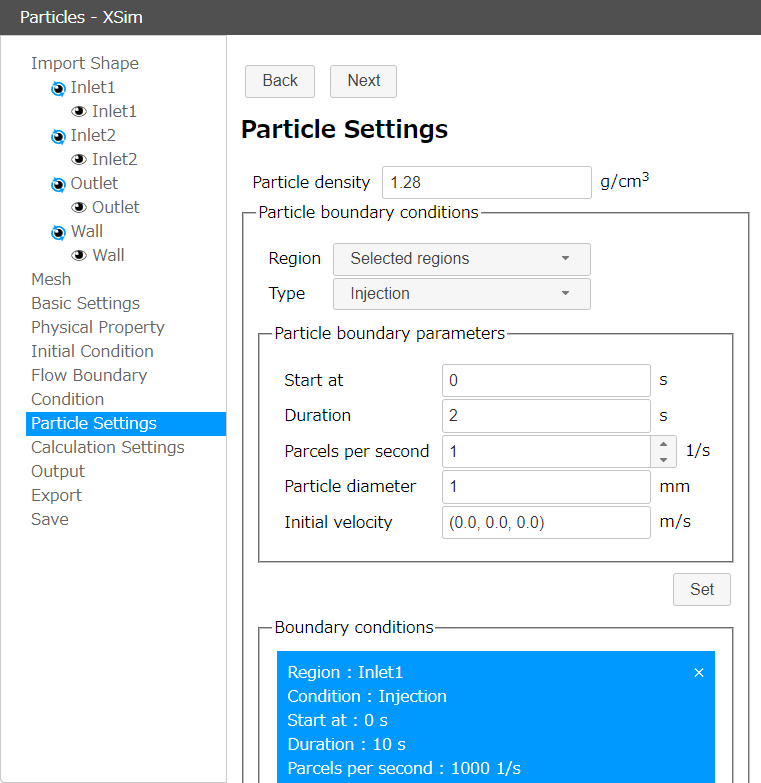Open Calculation Settings in sidebar
Screen dimensions: 761x783
pos(108,447)
